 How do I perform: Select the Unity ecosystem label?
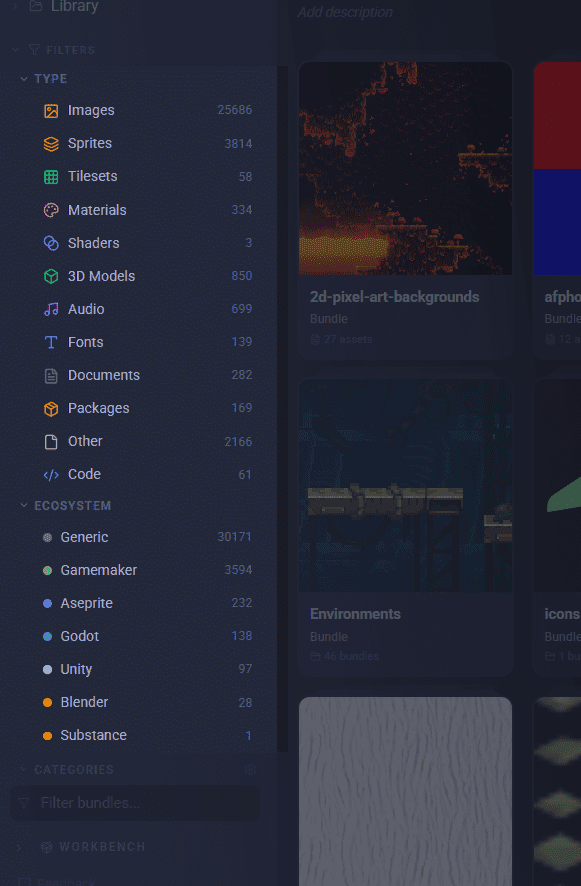coord(76,670)
